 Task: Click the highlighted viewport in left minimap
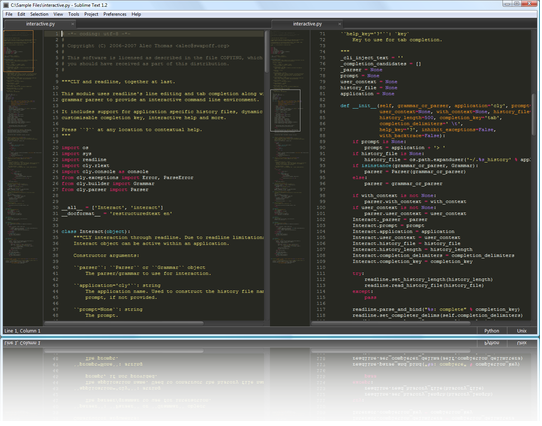19,51
